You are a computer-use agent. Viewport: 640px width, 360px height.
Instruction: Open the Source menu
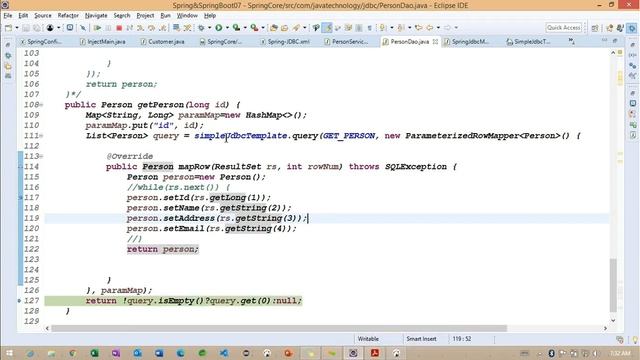point(43,16)
